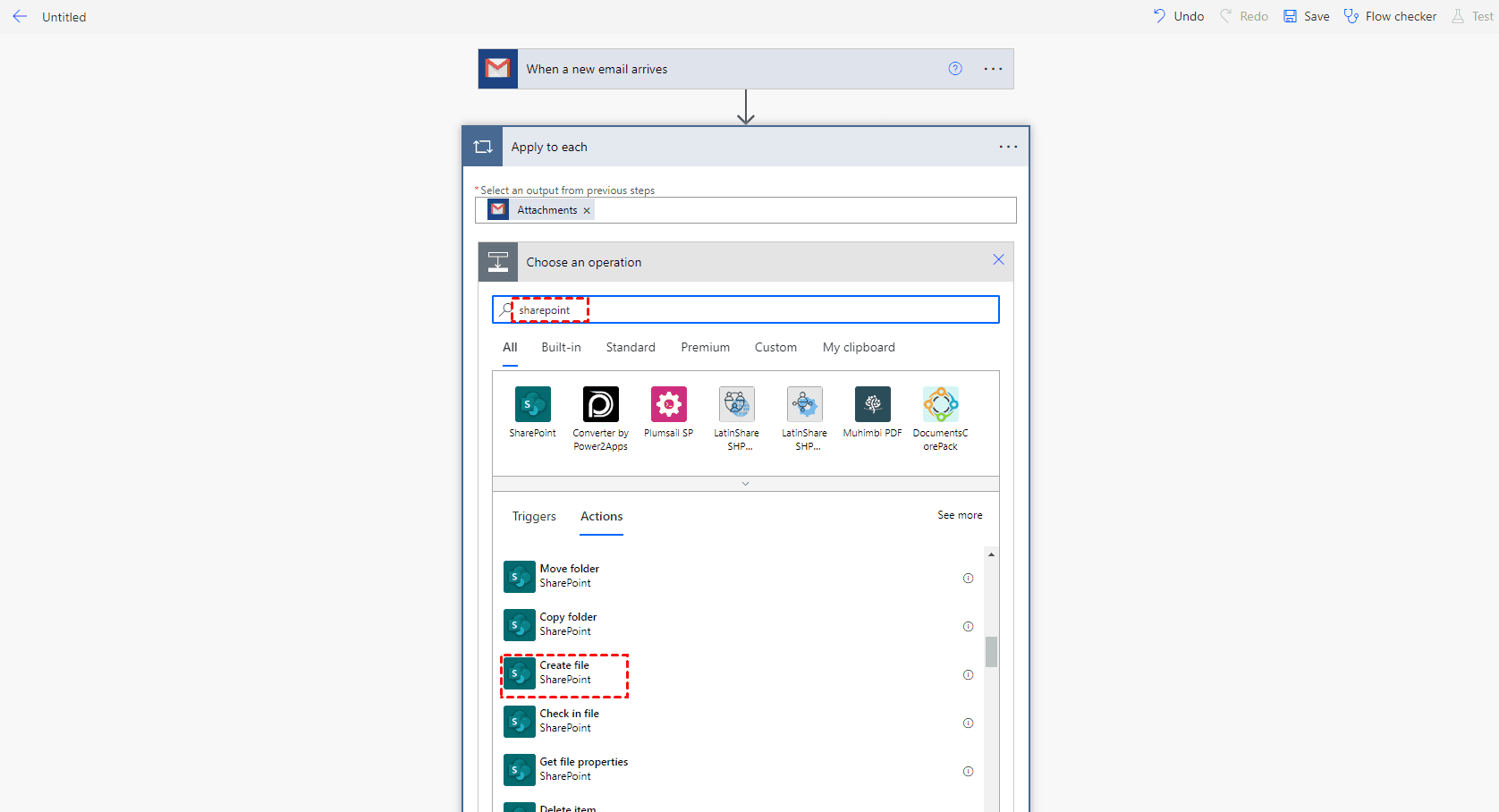
Task: Choose the Get file properties action
Action: click(x=739, y=770)
